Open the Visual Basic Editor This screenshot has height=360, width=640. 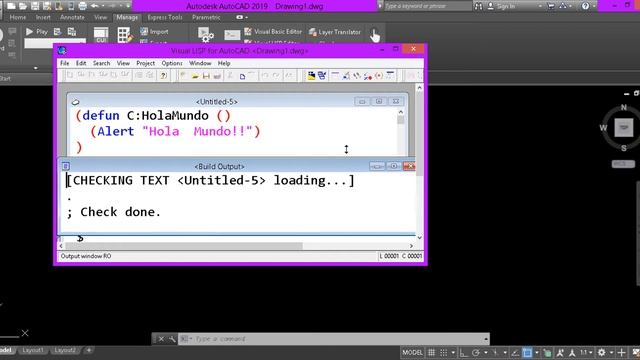coord(273,31)
